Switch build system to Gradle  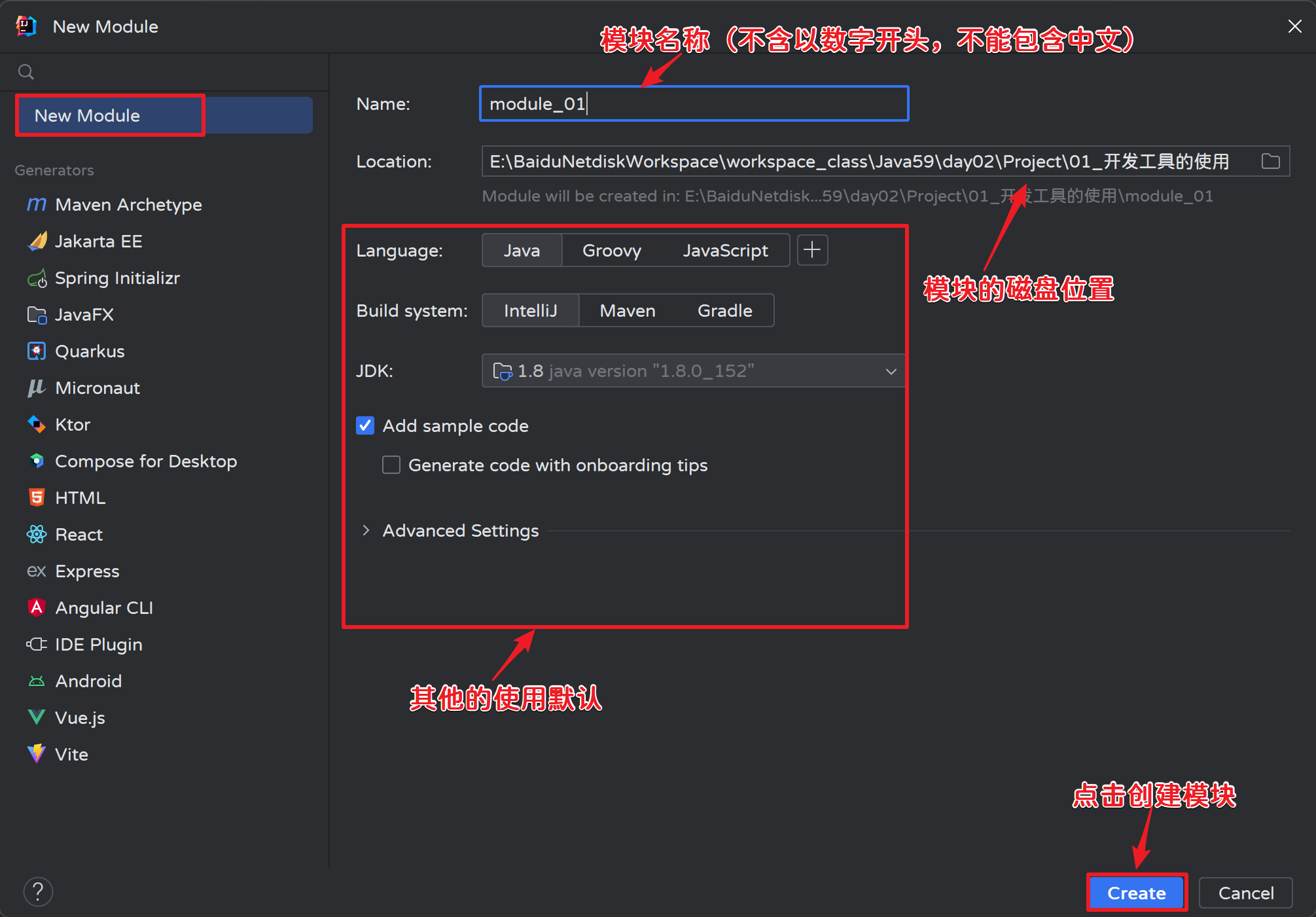[724, 310]
